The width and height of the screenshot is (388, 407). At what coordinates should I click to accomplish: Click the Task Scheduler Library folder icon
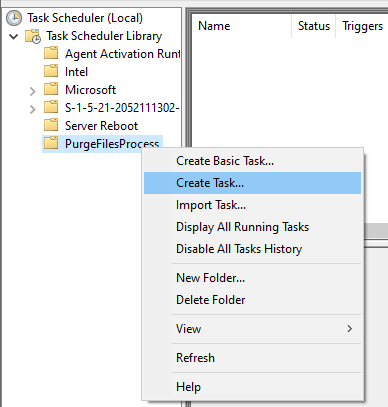click(33, 36)
